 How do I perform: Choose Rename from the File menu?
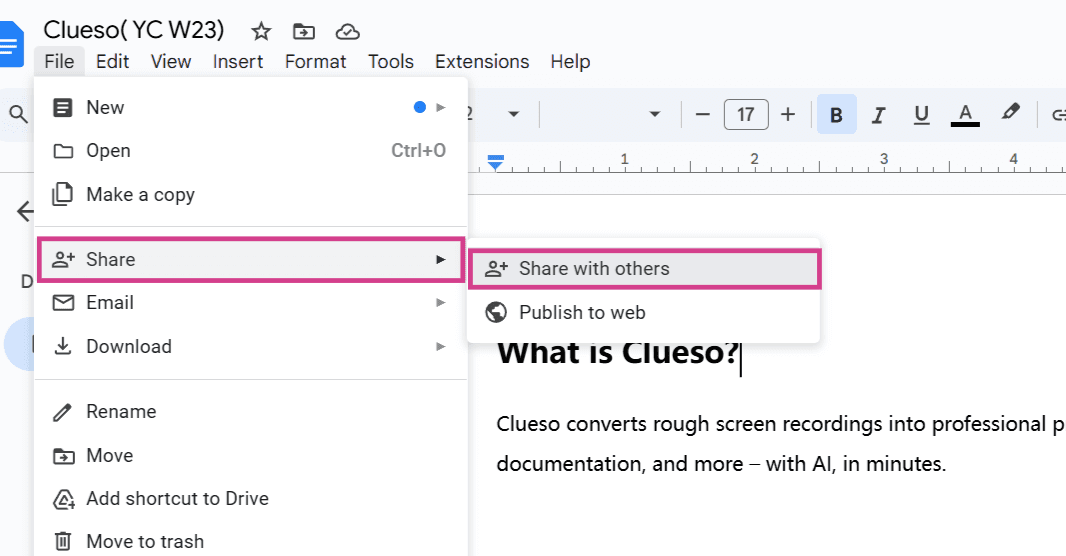(251, 411)
